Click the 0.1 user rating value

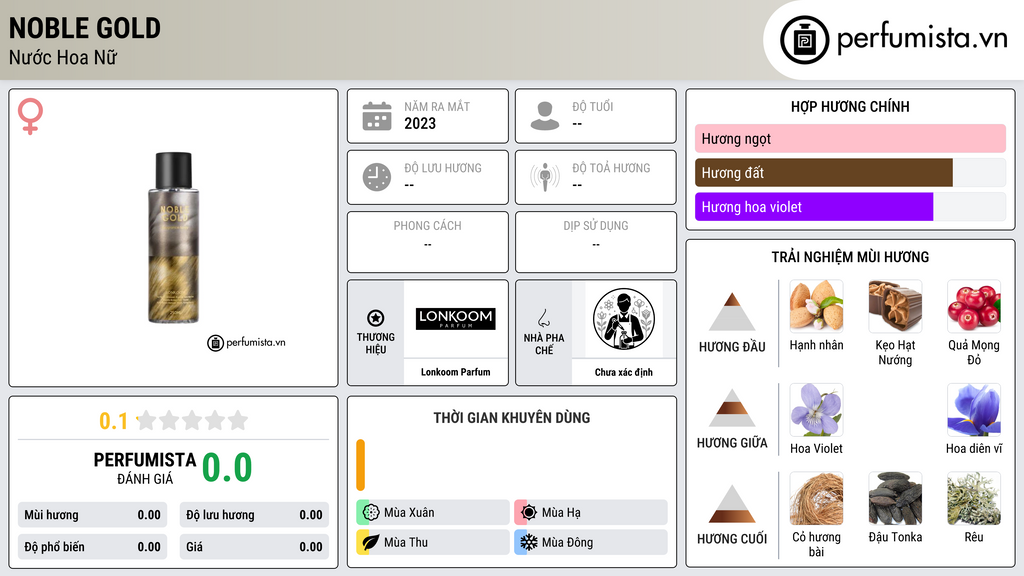pos(114,421)
